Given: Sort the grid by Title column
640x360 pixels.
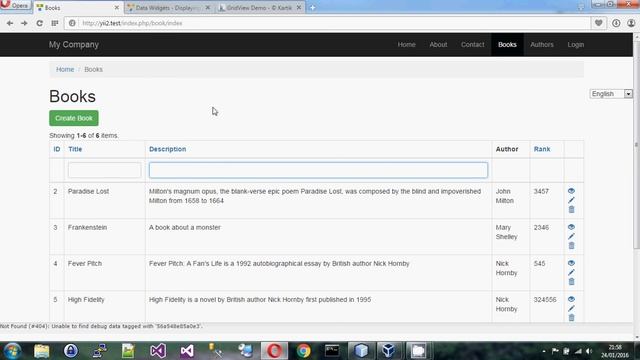Looking at the screenshot, I should click(x=75, y=149).
